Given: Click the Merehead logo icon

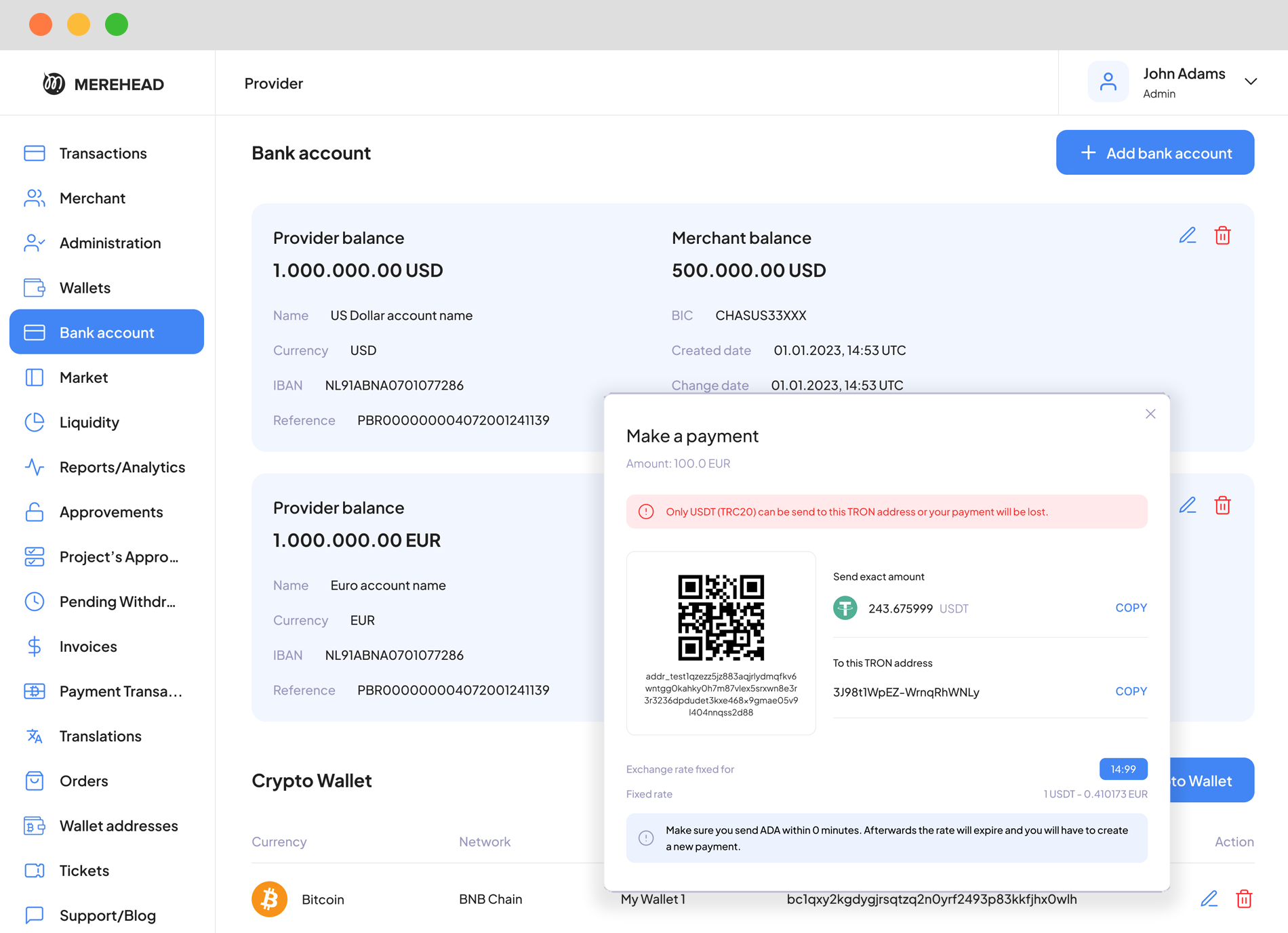Looking at the screenshot, I should [54, 83].
